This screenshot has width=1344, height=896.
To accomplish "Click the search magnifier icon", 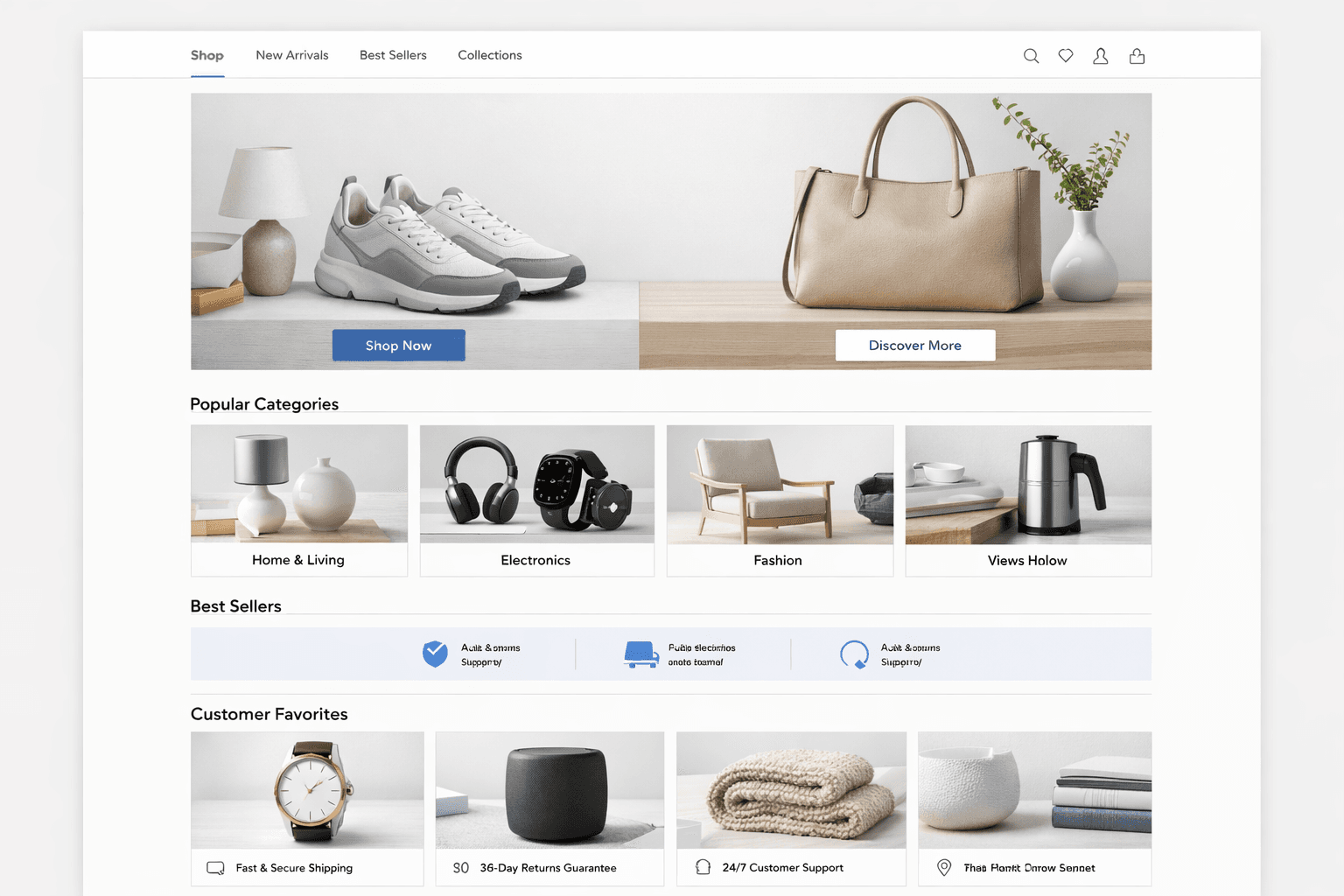I will click(x=1031, y=56).
